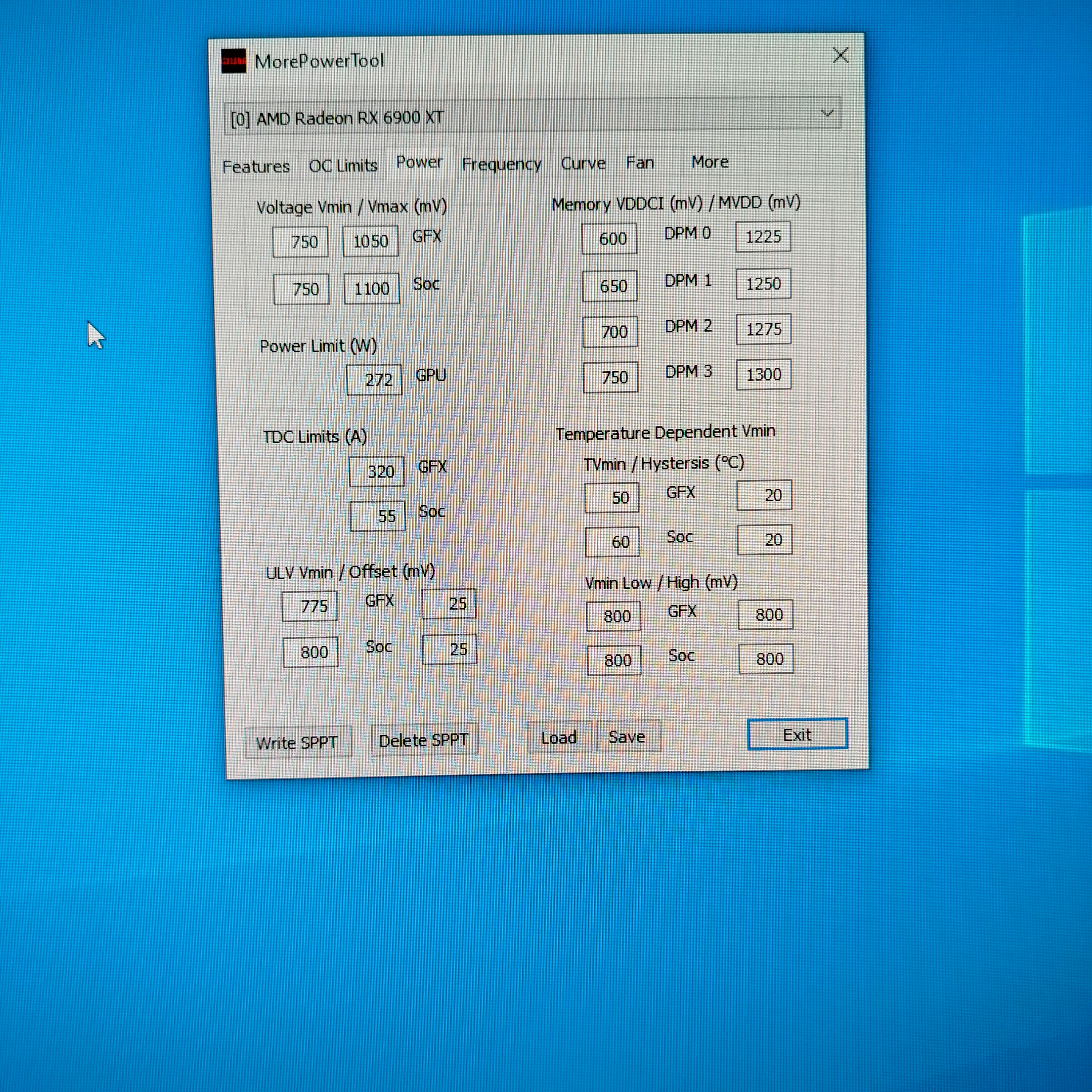The image size is (1092, 1092).
Task: Open the Curve tab
Action: (x=583, y=163)
